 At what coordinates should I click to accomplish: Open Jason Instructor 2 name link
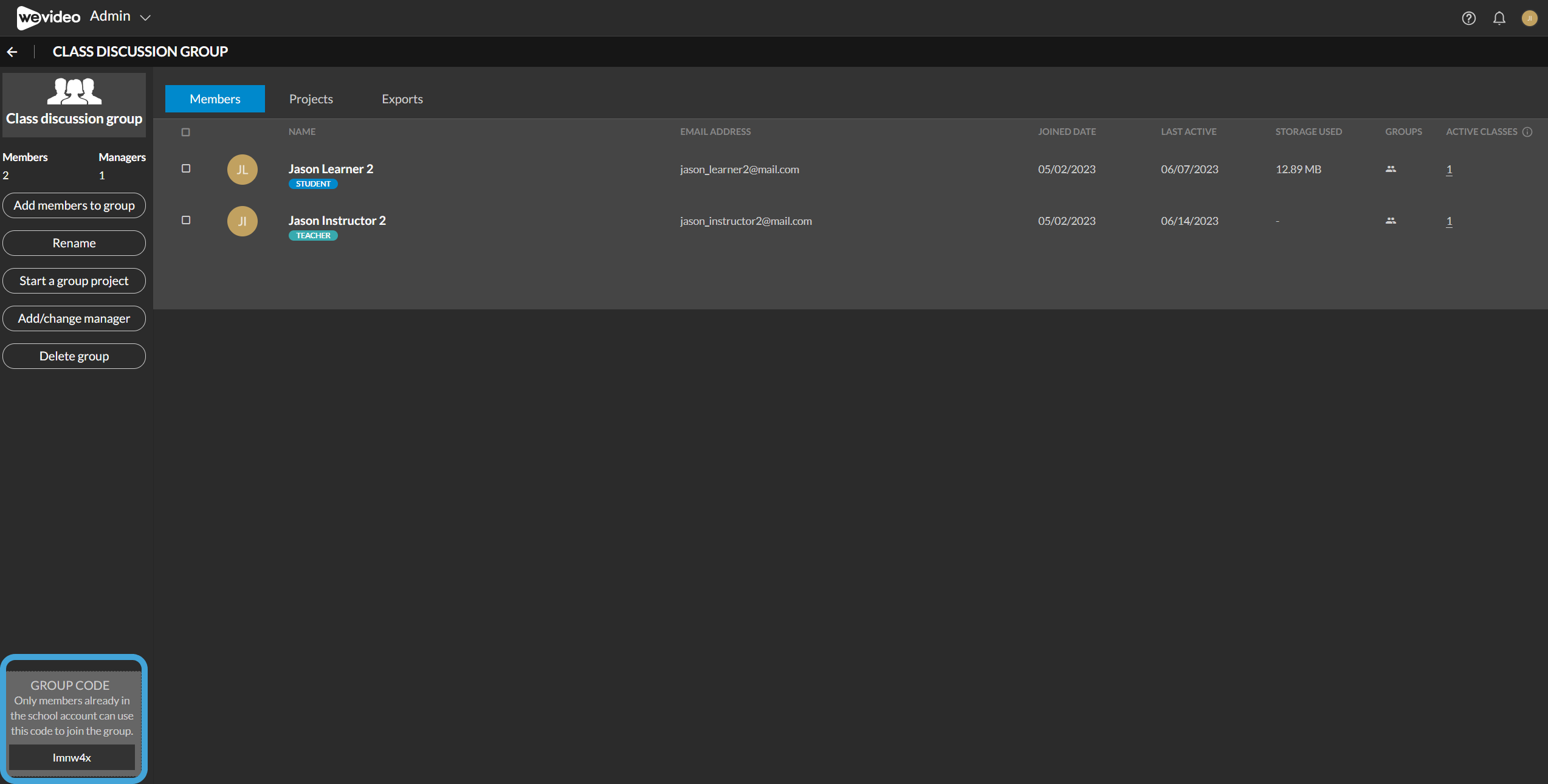tap(337, 221)
